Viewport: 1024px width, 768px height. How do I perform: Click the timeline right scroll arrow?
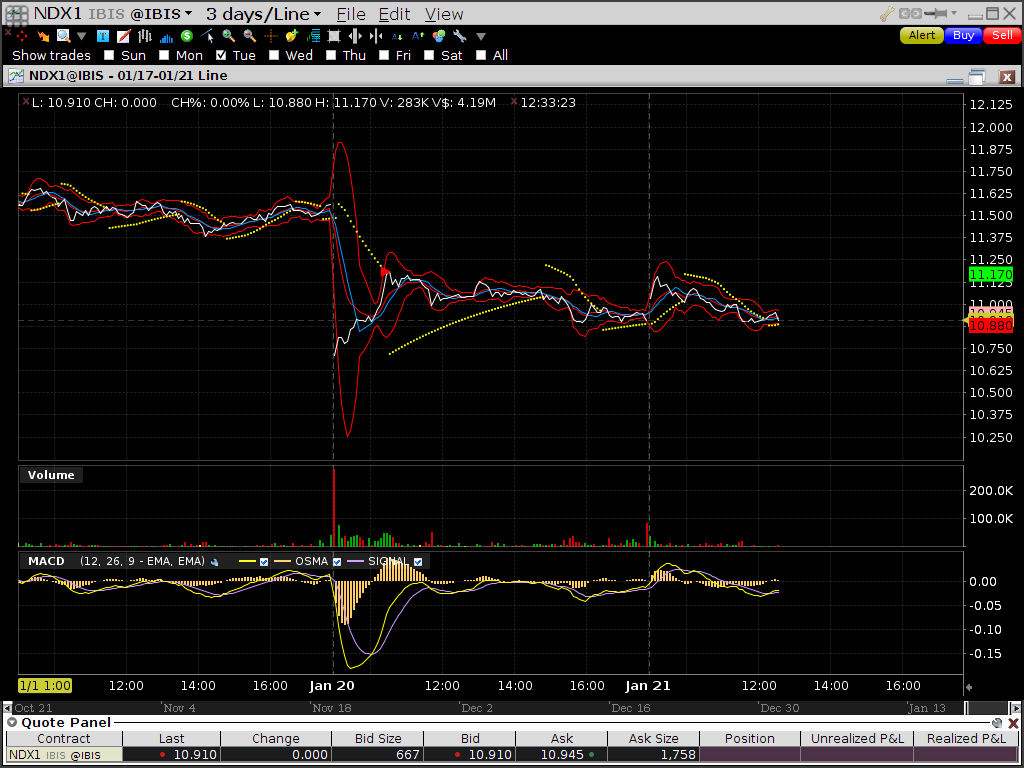1016,708
